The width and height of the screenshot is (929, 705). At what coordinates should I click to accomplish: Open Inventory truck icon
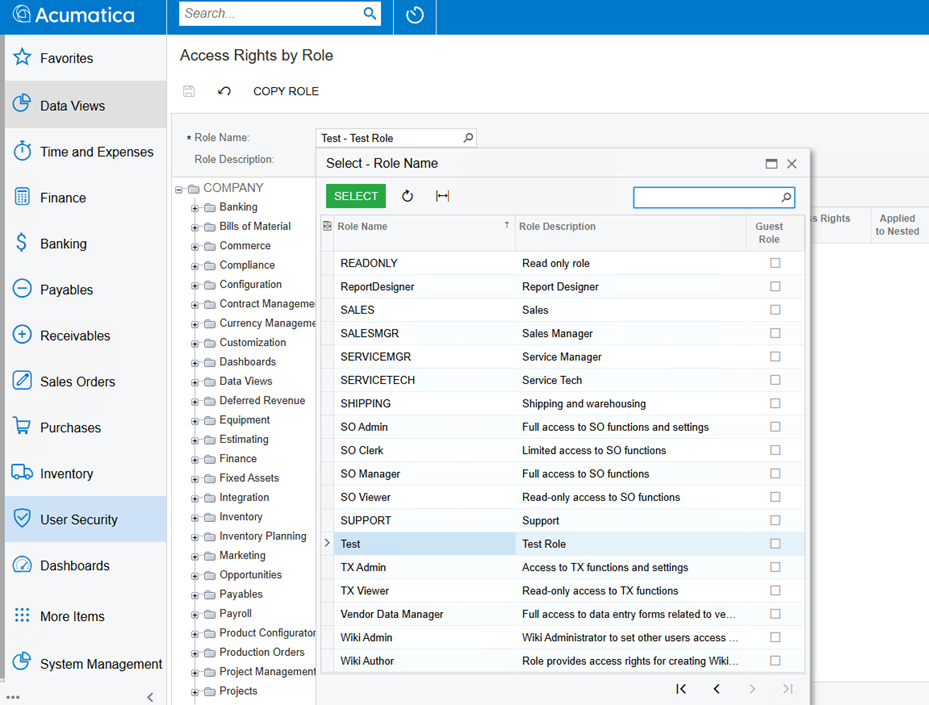coord(22,472)
